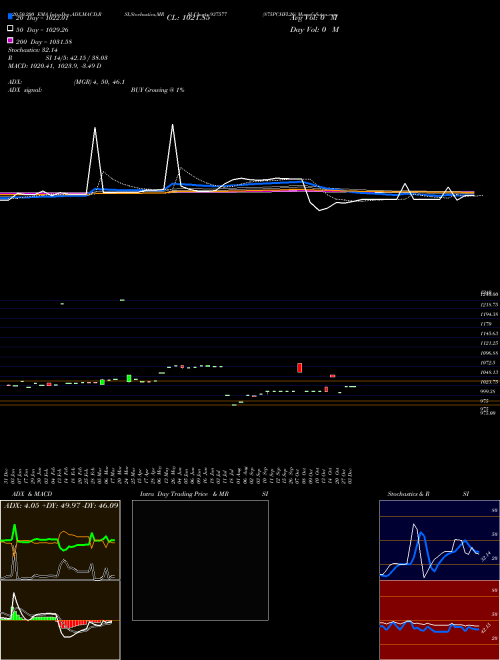Click the blue stochastics chart panel

tap(439, 540)
